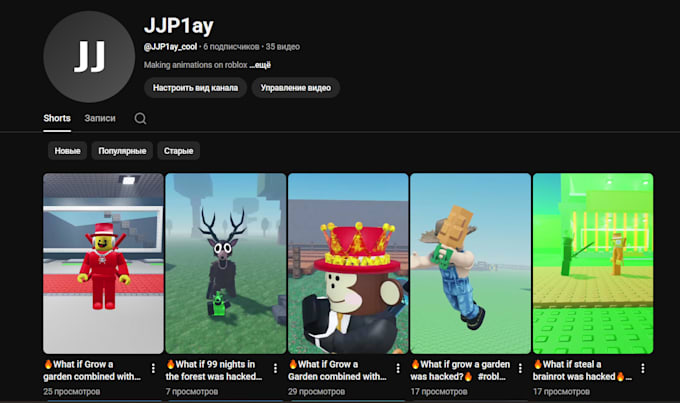This screenshot has height=403, width=680.
Task: Filter shorts by Старые
Action: pyautogui.click(x=178, y=151)
